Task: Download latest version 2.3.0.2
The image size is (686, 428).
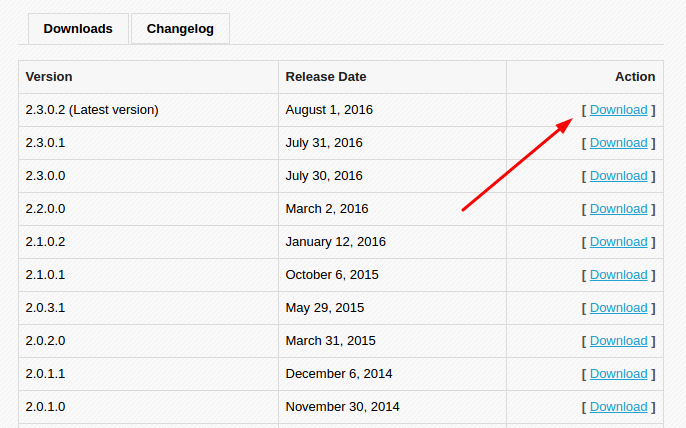Action: tap(618, 110)
